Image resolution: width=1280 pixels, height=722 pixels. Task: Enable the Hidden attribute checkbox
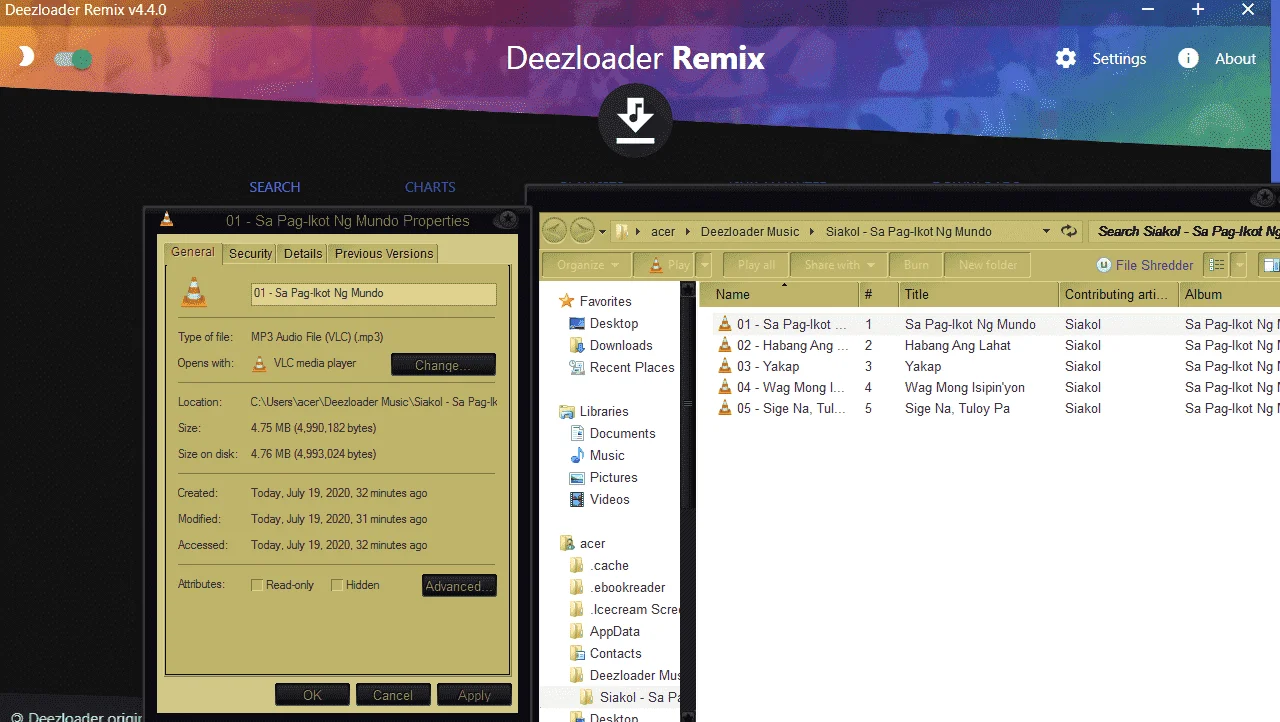pos(337,585)
